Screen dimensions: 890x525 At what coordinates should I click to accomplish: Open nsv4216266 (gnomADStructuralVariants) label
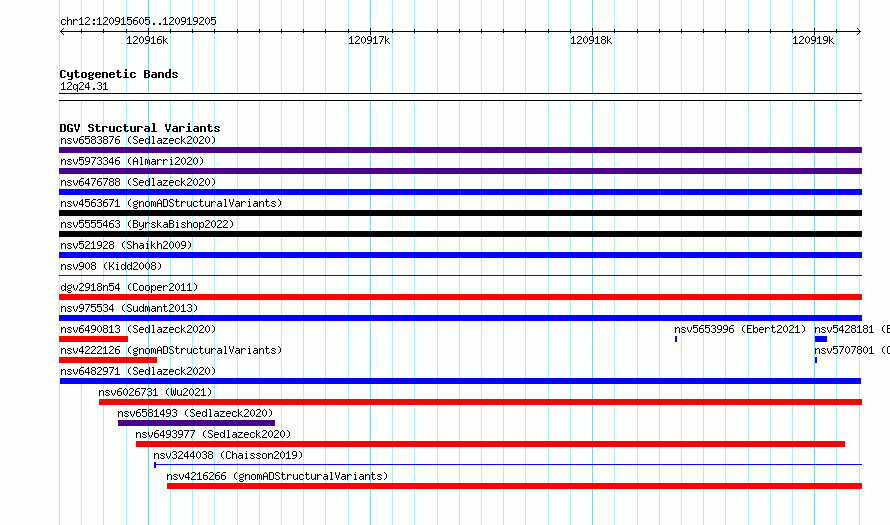point(277,476)
